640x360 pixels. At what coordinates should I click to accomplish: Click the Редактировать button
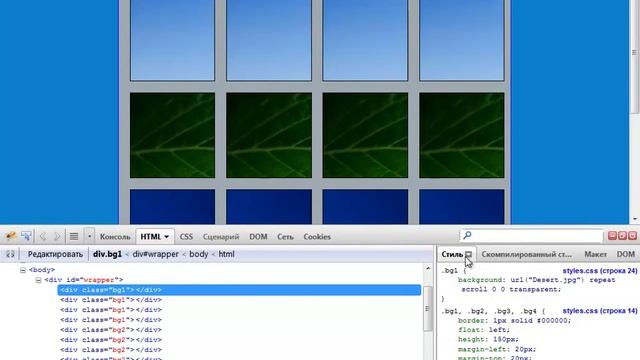click(x=55, y=254)
